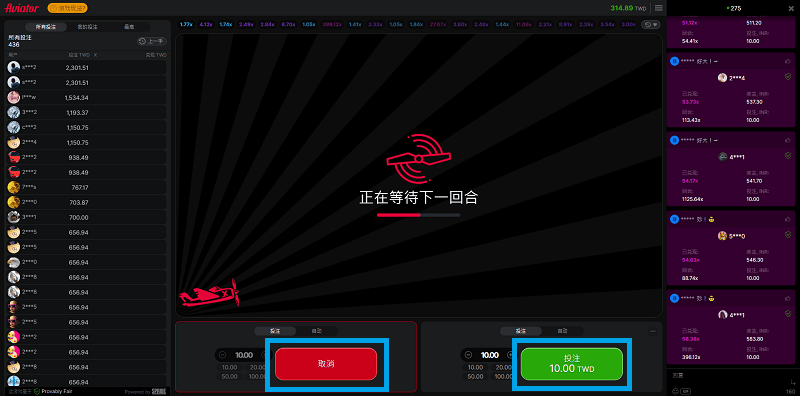Select 10.00 quick amount in right panel
The image size is (800, 396).
click(475, 367)
